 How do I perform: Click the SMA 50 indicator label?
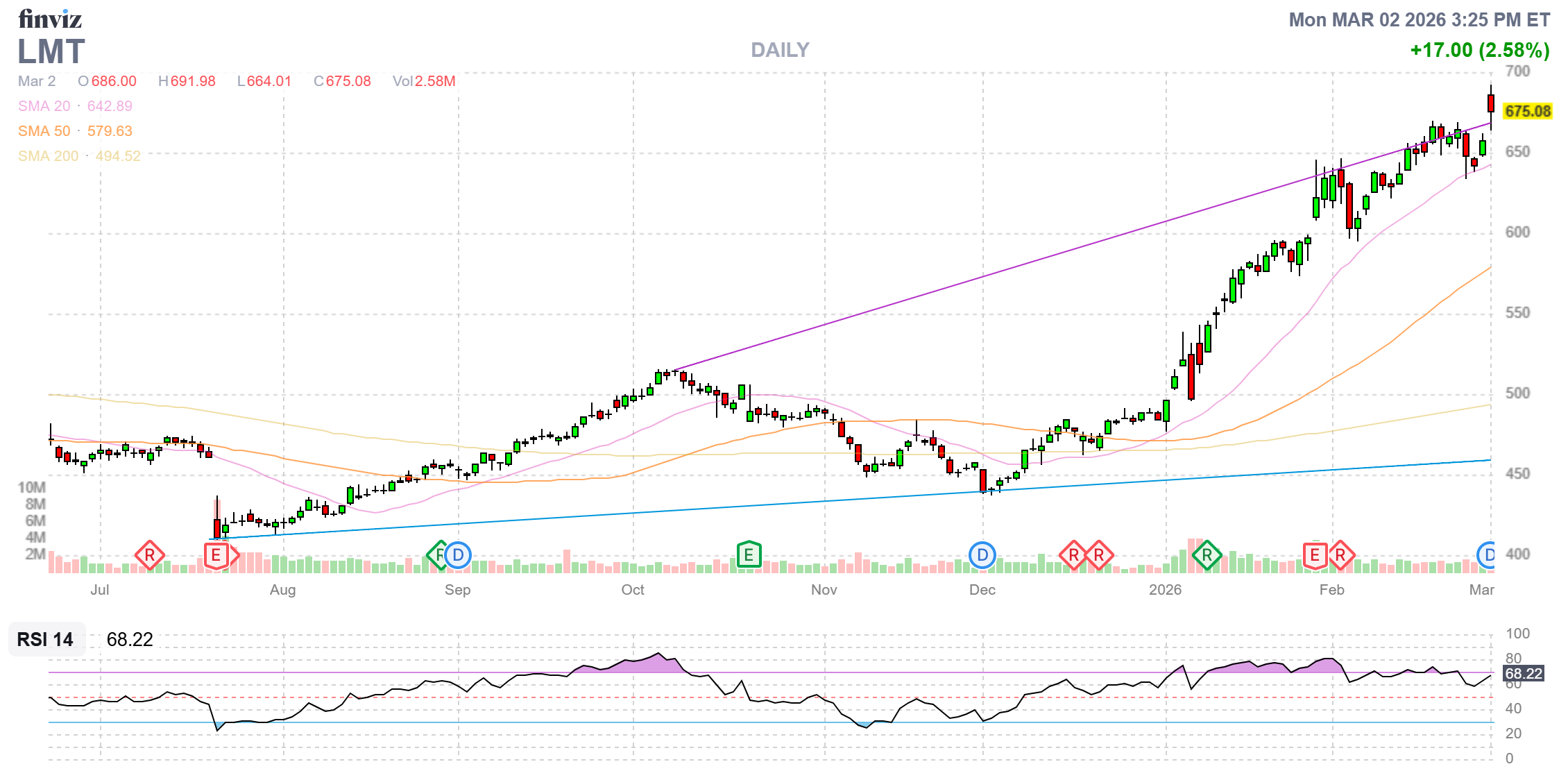44,131
